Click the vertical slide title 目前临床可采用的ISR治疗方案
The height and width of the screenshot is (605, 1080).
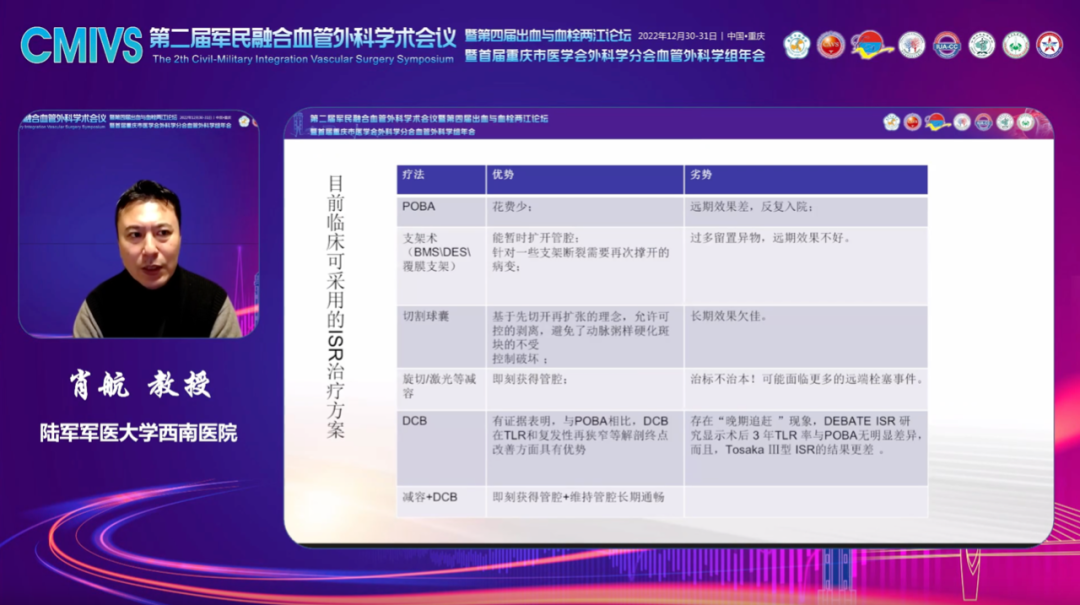pos(335,307)
